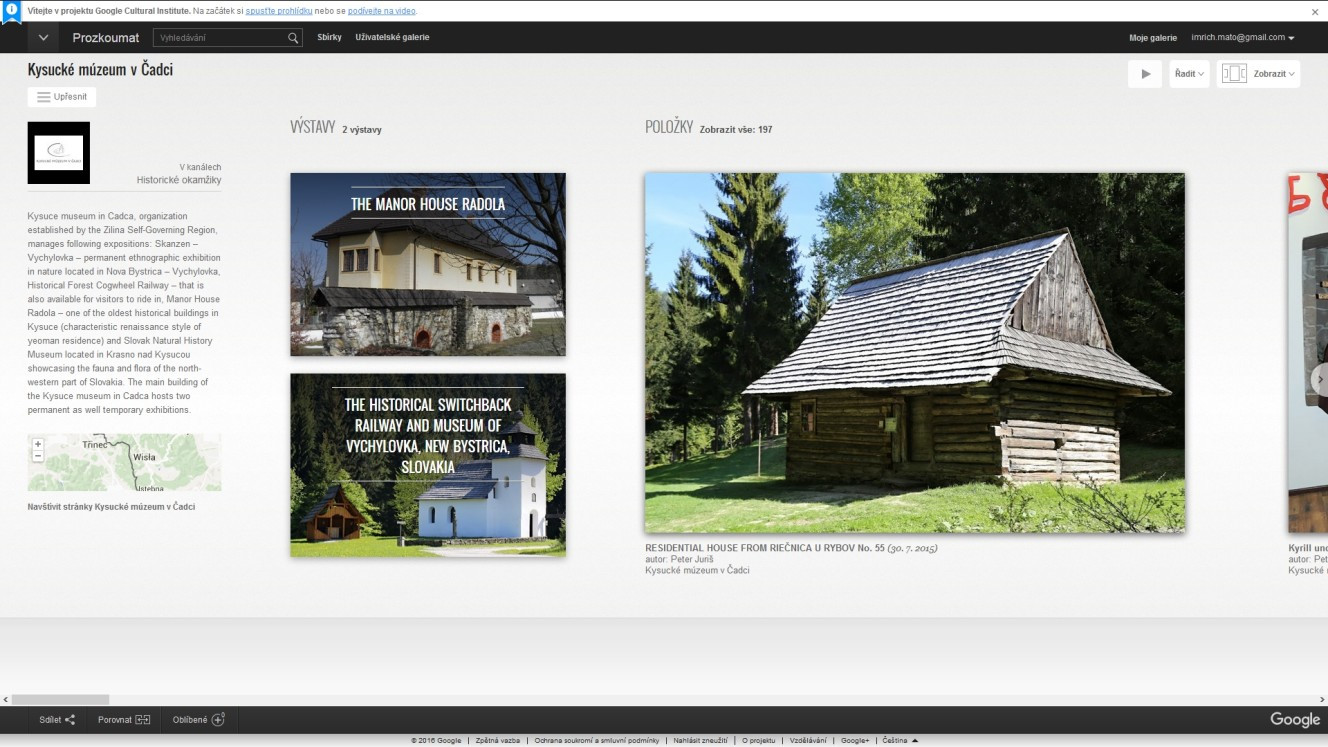The width and height of the screenshot is (1328, 747).
Task: Add to Oblíbené favorites
Action: 218,720
